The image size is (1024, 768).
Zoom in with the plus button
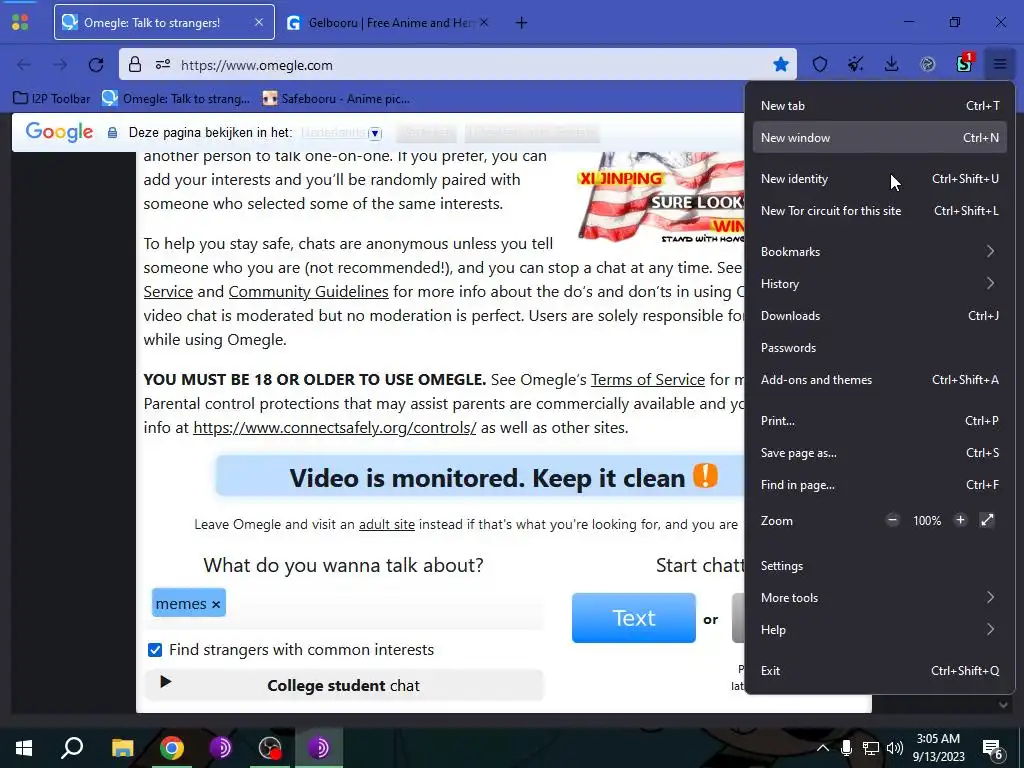tap(960, 520)
